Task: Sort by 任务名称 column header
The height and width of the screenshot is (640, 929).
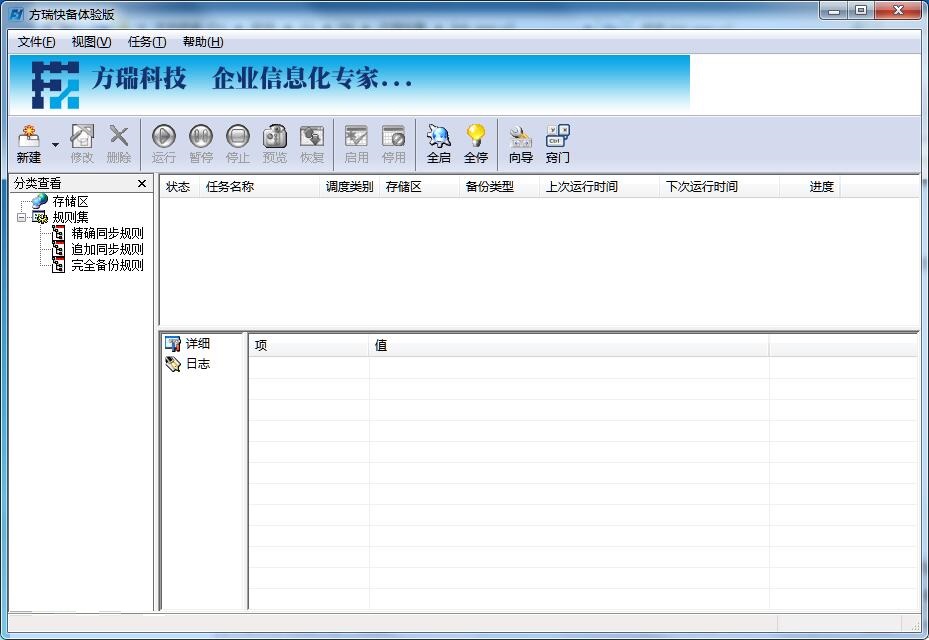Action: tap(259, 187)
